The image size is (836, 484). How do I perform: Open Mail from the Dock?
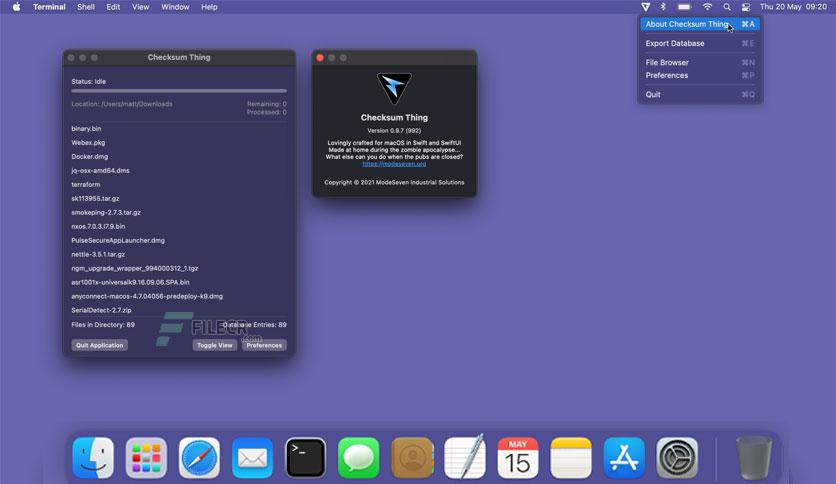(252, 457)
